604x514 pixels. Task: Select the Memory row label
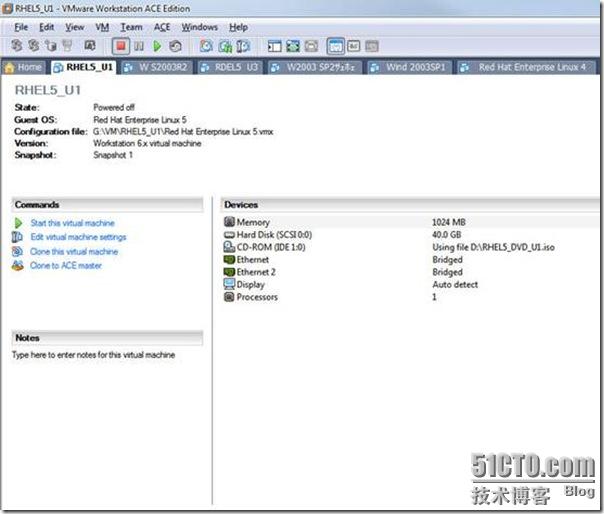253,222
